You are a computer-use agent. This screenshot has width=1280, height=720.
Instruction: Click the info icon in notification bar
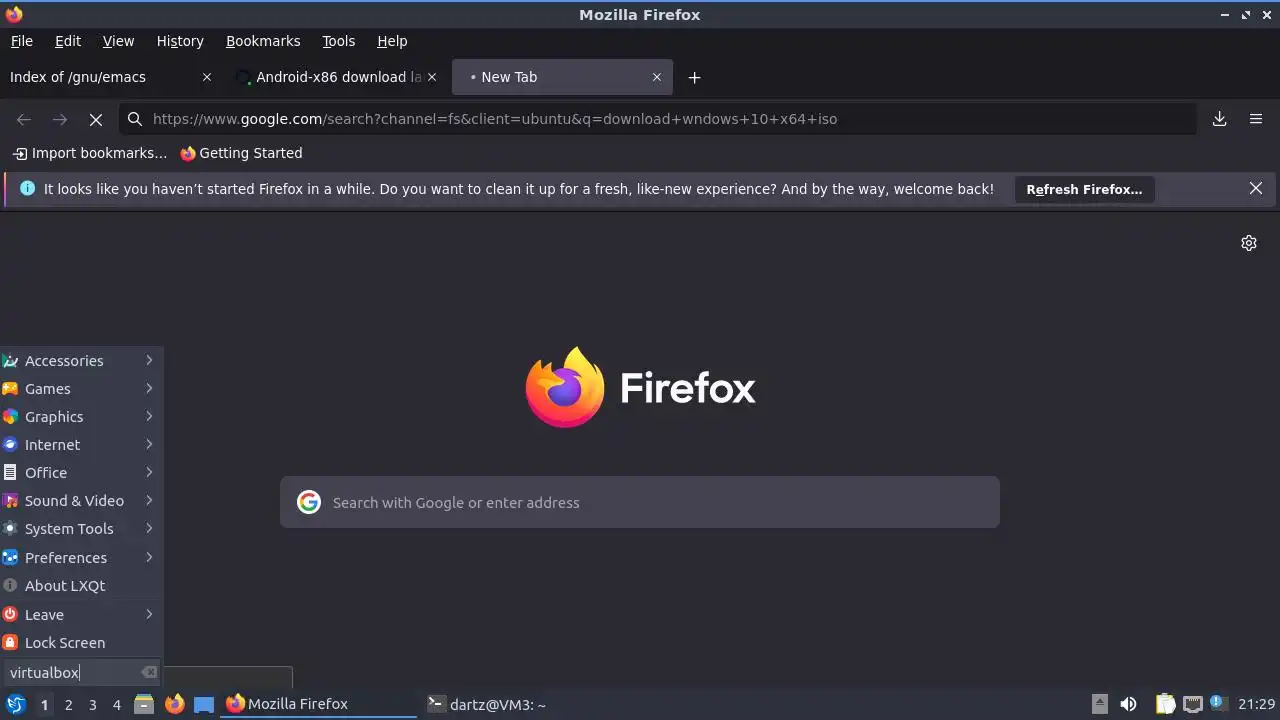click(27, 188)
